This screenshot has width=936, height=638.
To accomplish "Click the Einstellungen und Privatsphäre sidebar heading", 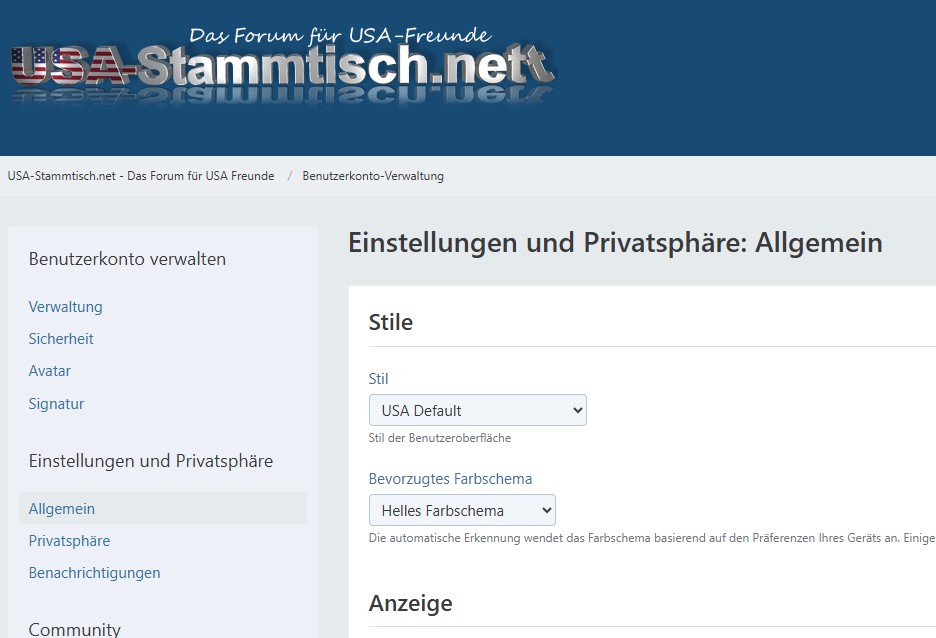I will click(x=151, y=461).
